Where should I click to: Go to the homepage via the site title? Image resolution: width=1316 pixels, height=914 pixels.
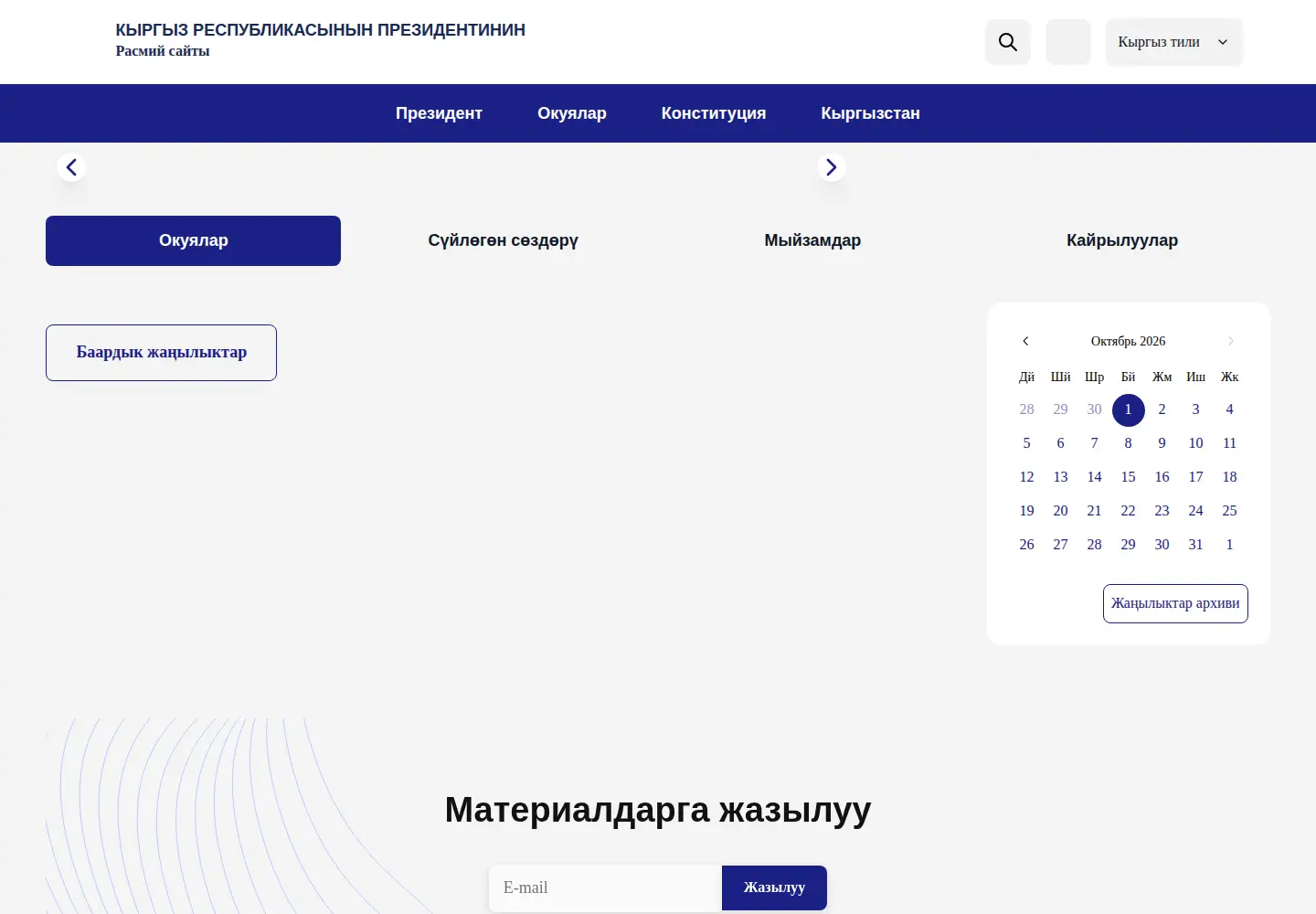[x=320, y=30]
